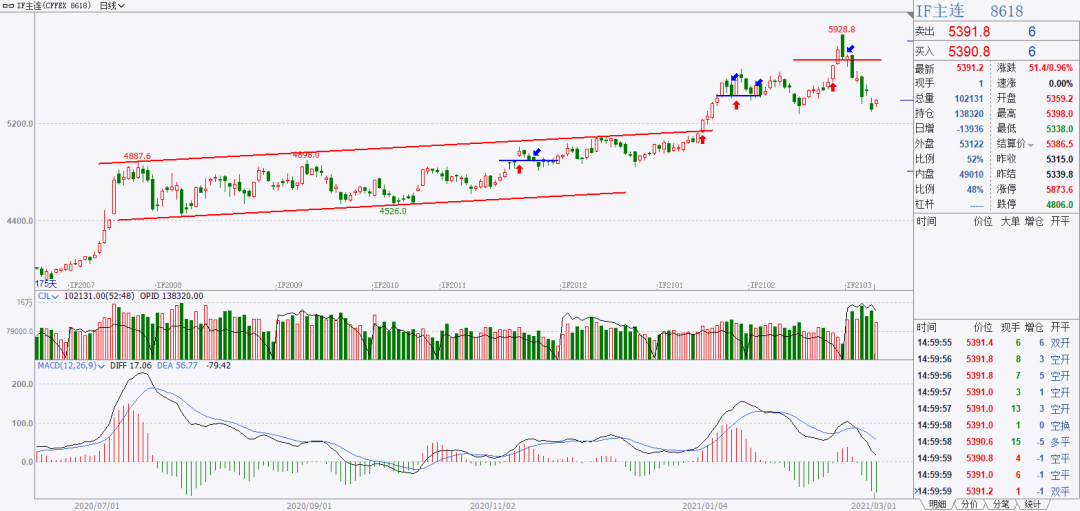Click the 涨跌 value 51.4/0.96%
The image size is (1080, 511).
(x=1050, y=68)
